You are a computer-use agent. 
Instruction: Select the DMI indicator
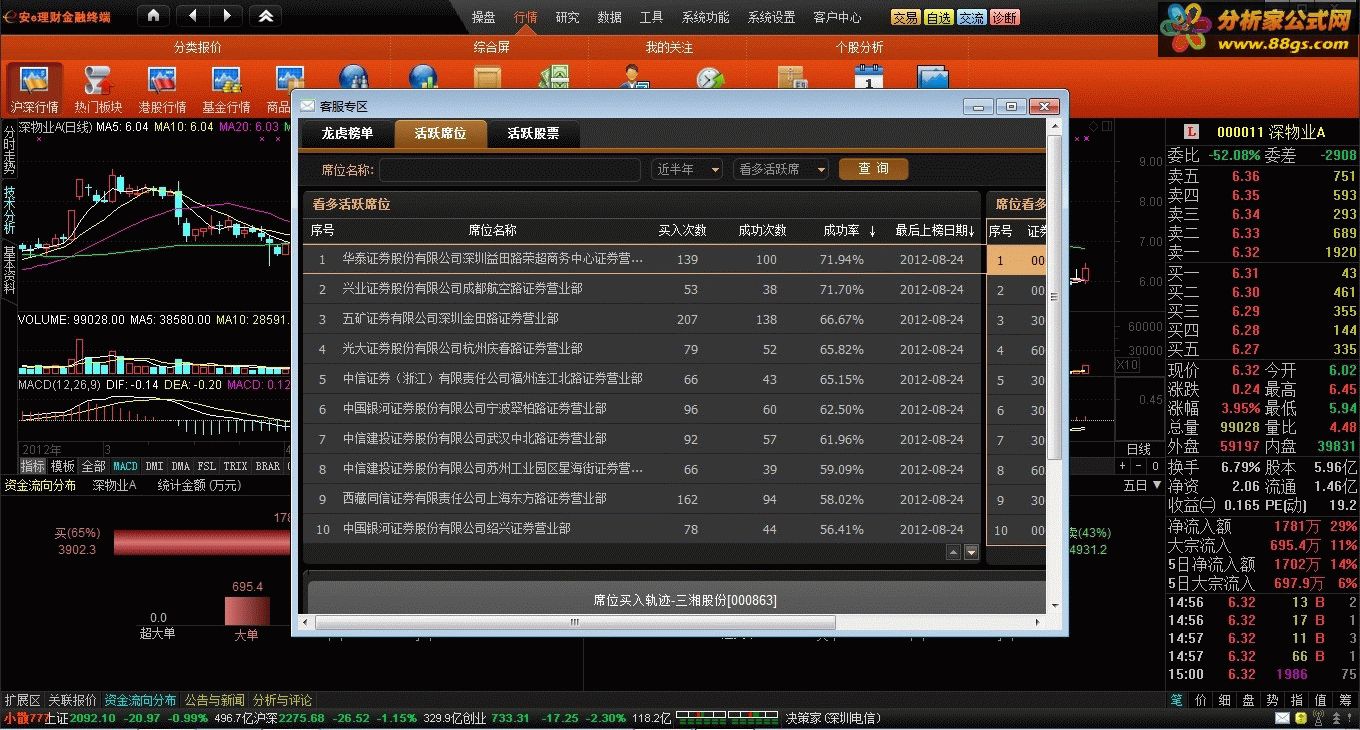pos(154,466)
